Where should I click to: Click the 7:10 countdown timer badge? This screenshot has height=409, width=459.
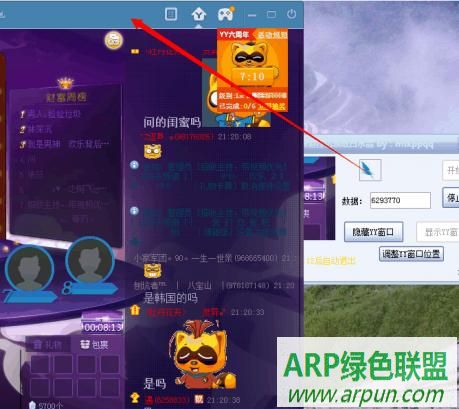252,76
